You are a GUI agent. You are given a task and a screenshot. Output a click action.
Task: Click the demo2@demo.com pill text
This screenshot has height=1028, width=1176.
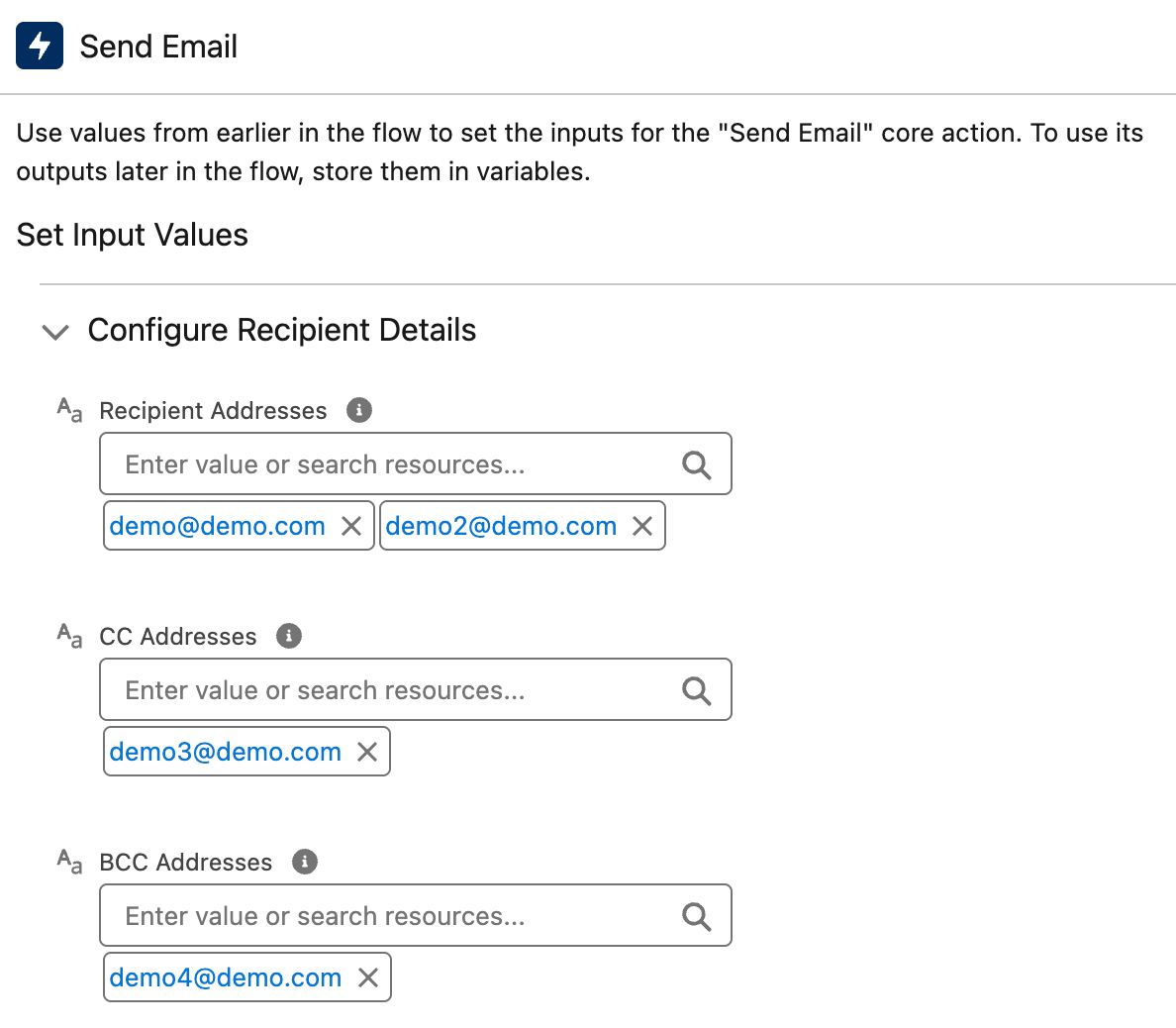click(501, 526)
